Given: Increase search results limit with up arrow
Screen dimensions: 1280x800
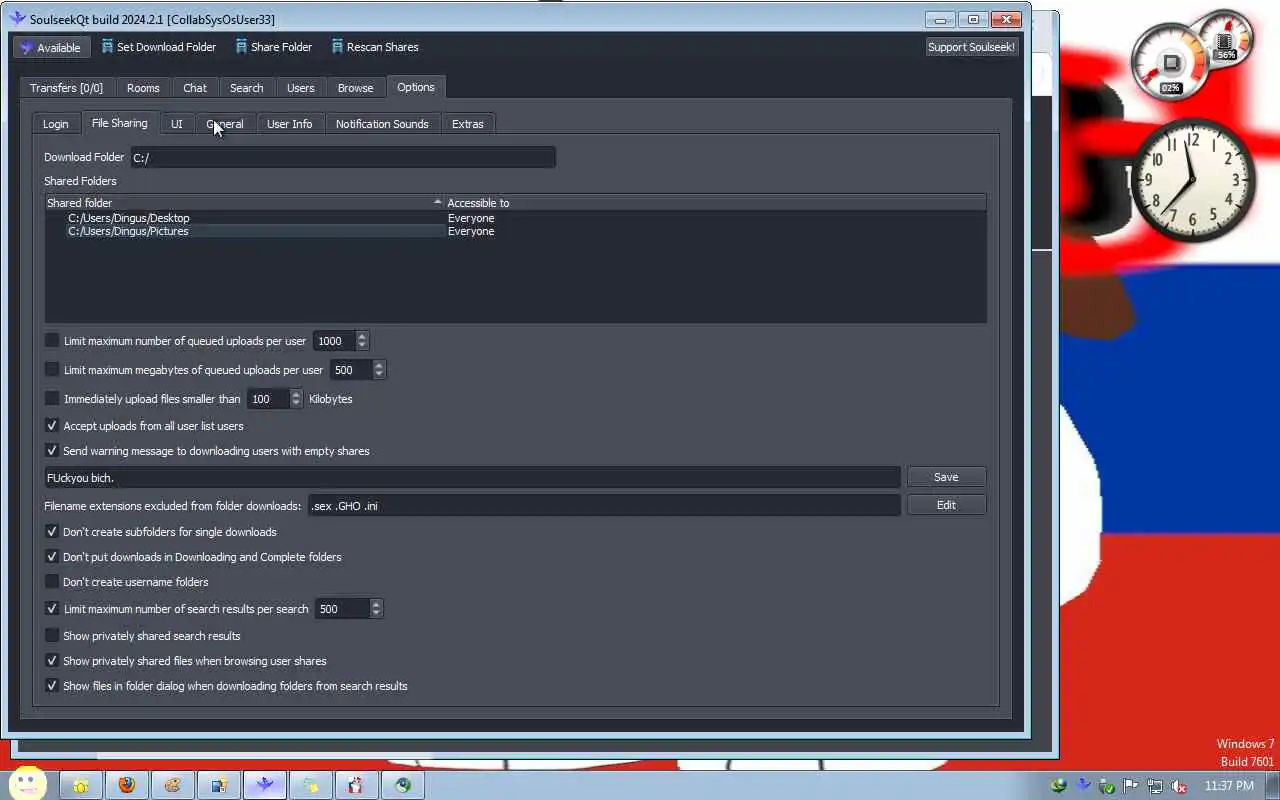Looking at the screenshot, I should pyautogui.click(x=376, y=604).
